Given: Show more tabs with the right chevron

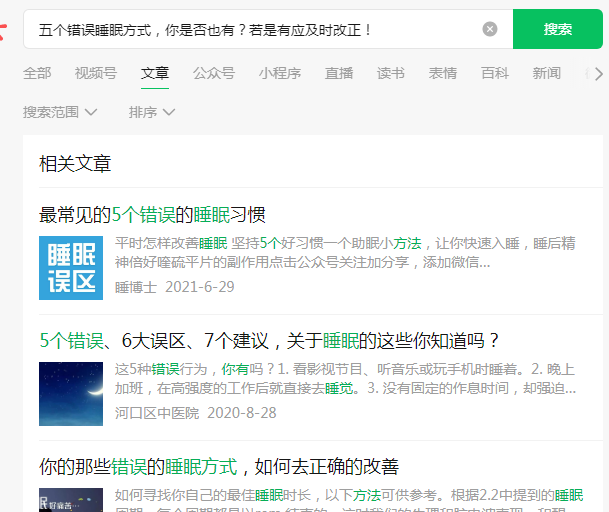Looking at the screenshot, I should coord(599,73).
